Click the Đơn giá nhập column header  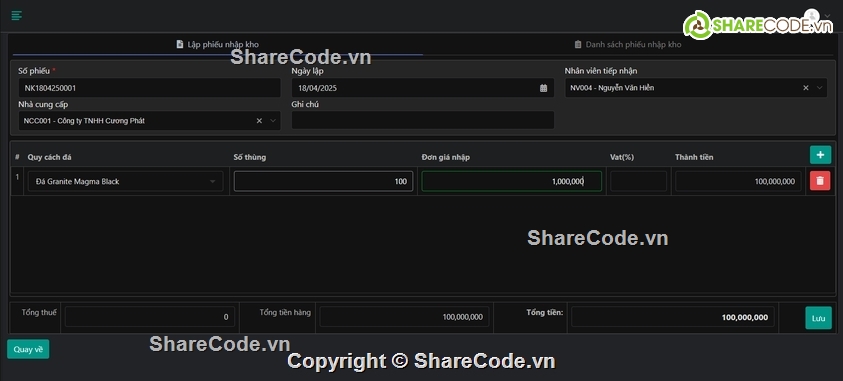click(446, 157)
